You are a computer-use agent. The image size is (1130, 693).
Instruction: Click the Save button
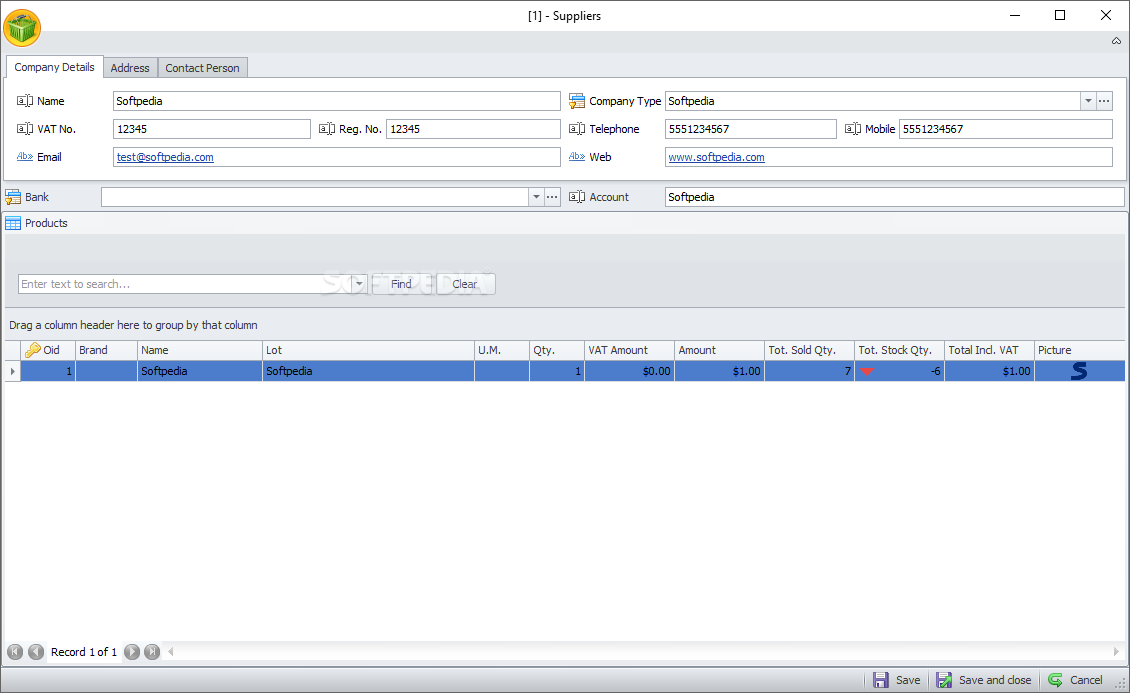[x=897, y=680]
